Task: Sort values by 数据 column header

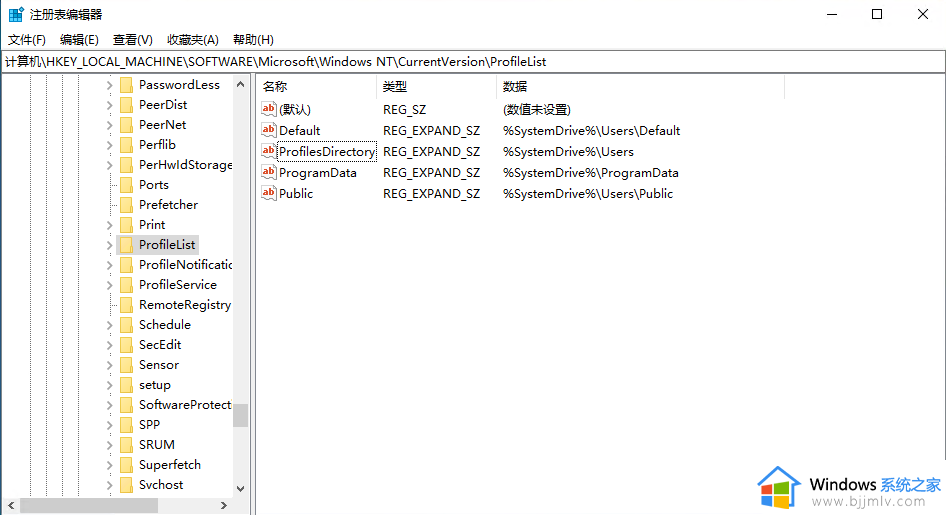Action: [641, 87]
